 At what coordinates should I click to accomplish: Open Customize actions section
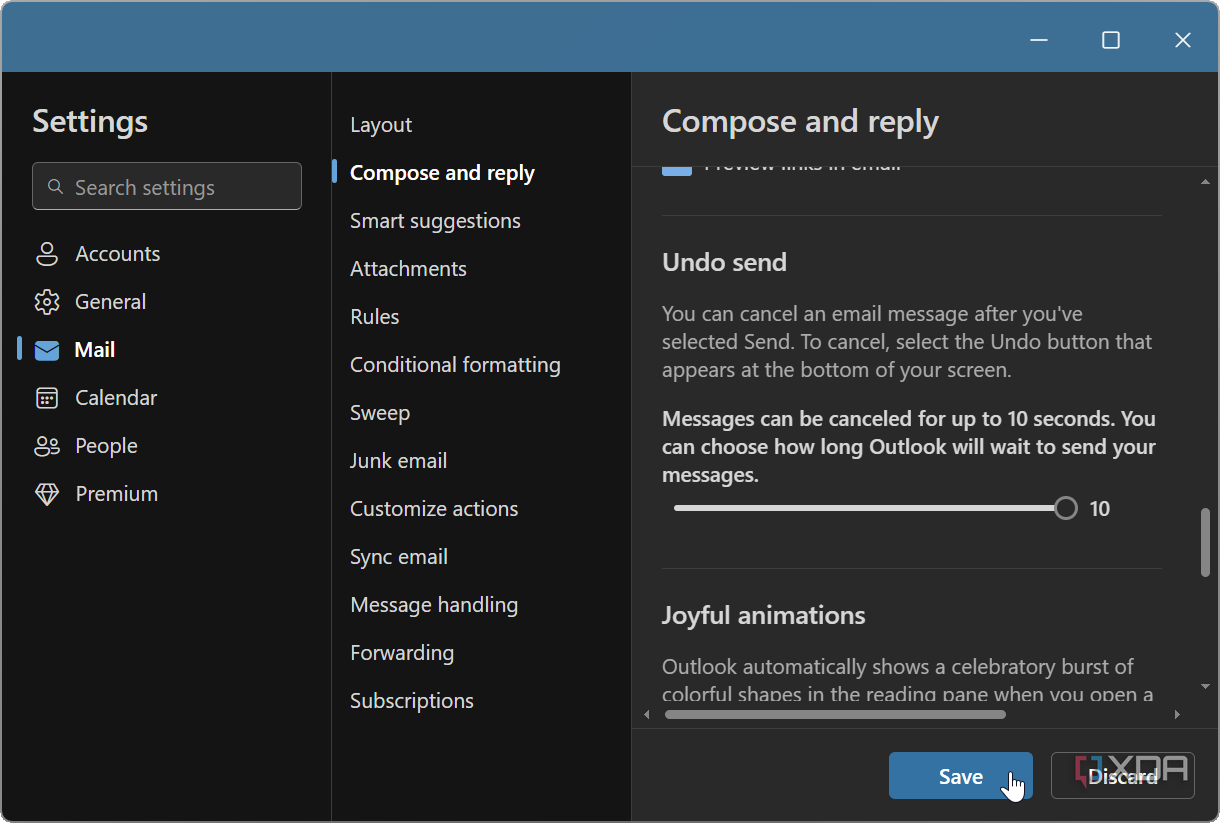[x=434, y=509]
